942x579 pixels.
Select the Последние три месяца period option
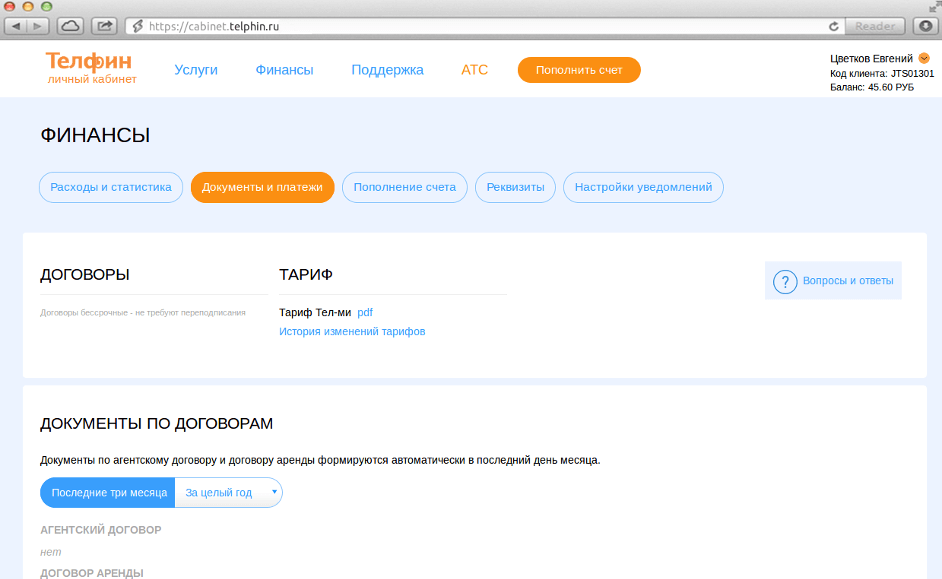coord(107,492)
